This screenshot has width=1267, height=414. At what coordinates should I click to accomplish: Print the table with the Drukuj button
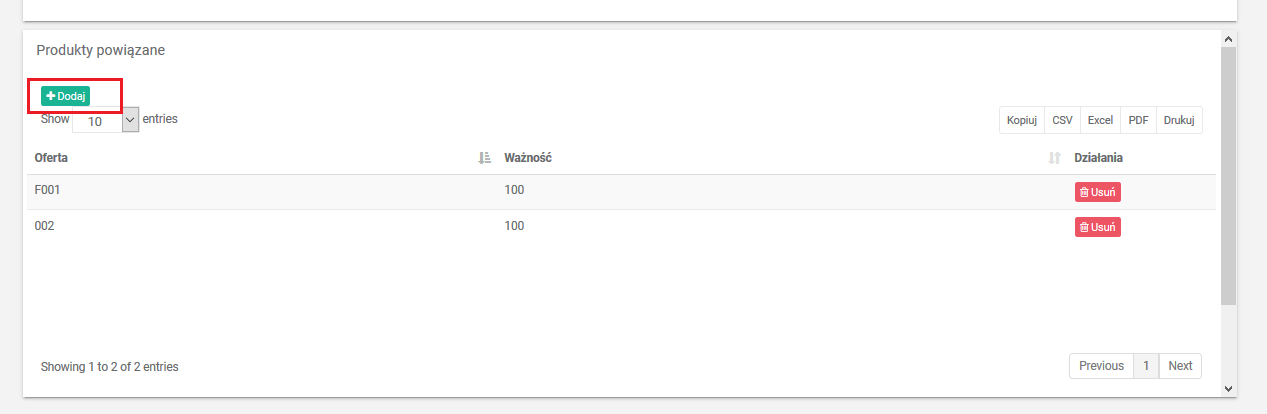pyautogui.click(x=1179, y=120)
